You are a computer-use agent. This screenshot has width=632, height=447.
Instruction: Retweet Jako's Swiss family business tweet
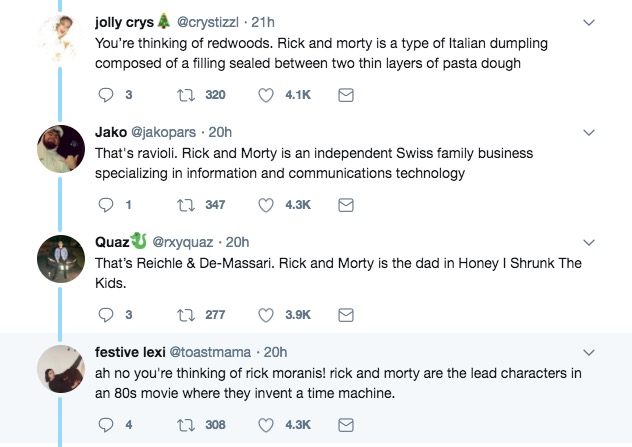[184, 204]
